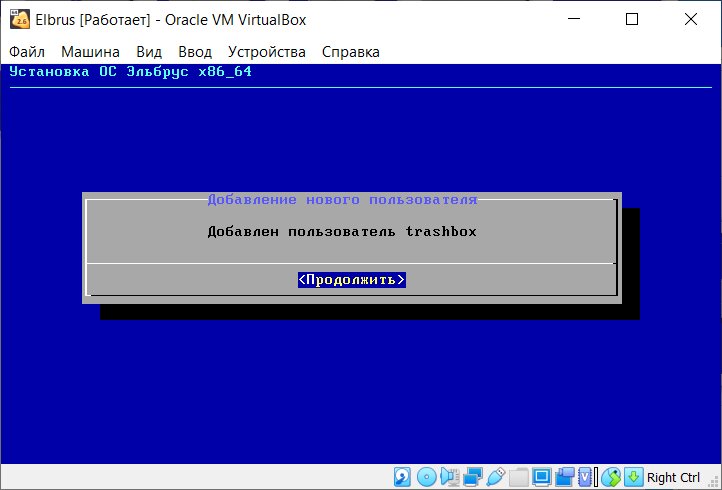Click the VirtualBox icon in title bar
Image resolution: width=722 pixels, height=490 pixels.
20,20
